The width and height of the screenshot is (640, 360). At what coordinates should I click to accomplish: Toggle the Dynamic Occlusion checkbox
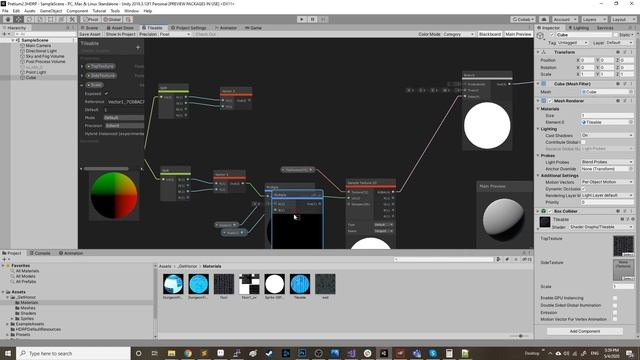(583, 189)
